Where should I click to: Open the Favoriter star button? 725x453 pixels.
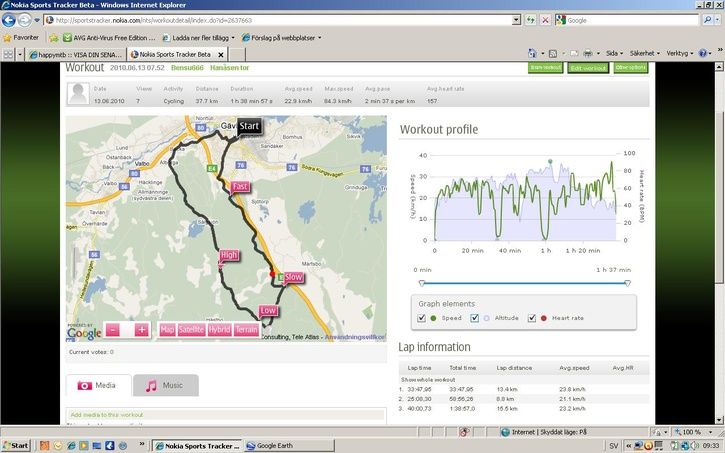pos(21,37)
